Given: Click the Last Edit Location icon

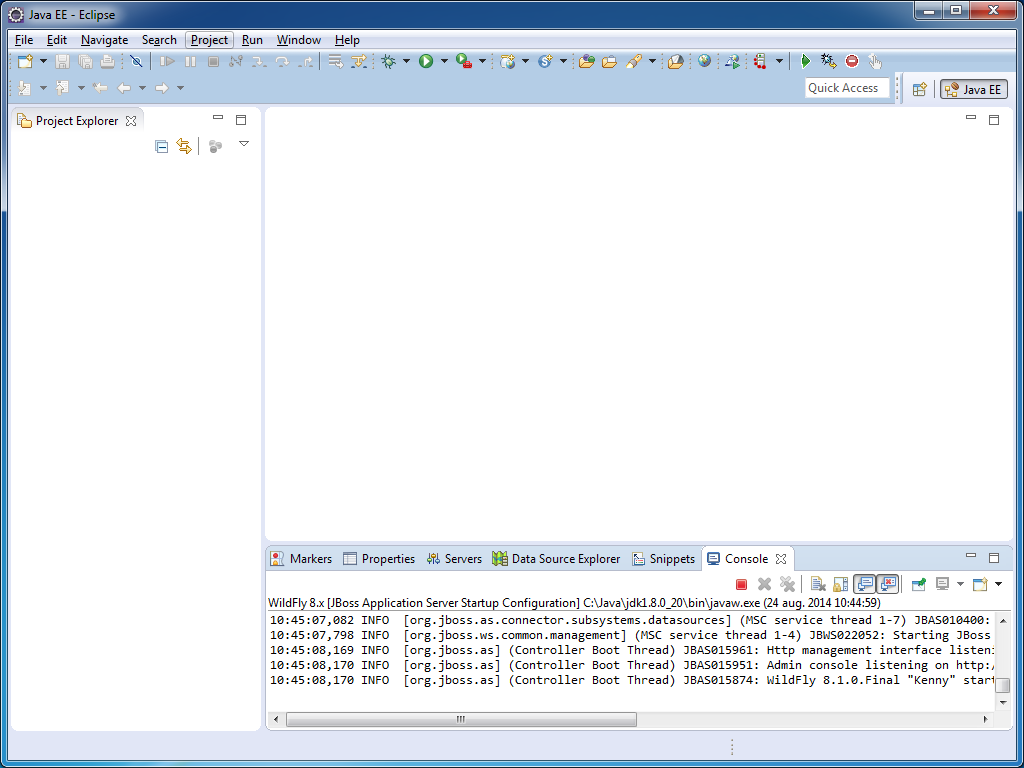Looking at the screenshot, I should (x=100, y=88).
